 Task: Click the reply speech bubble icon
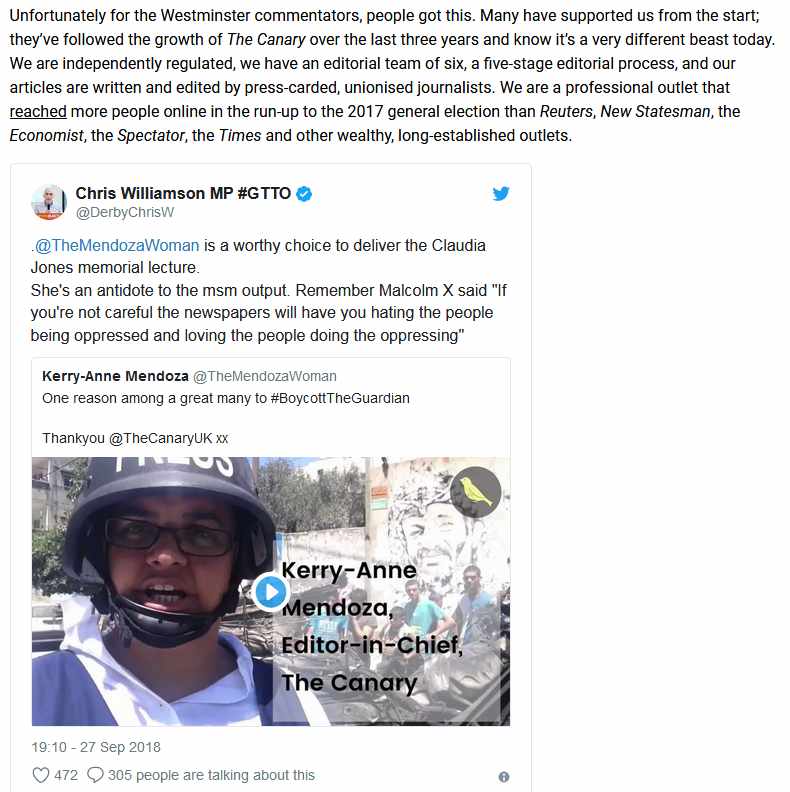coord(95,775)
